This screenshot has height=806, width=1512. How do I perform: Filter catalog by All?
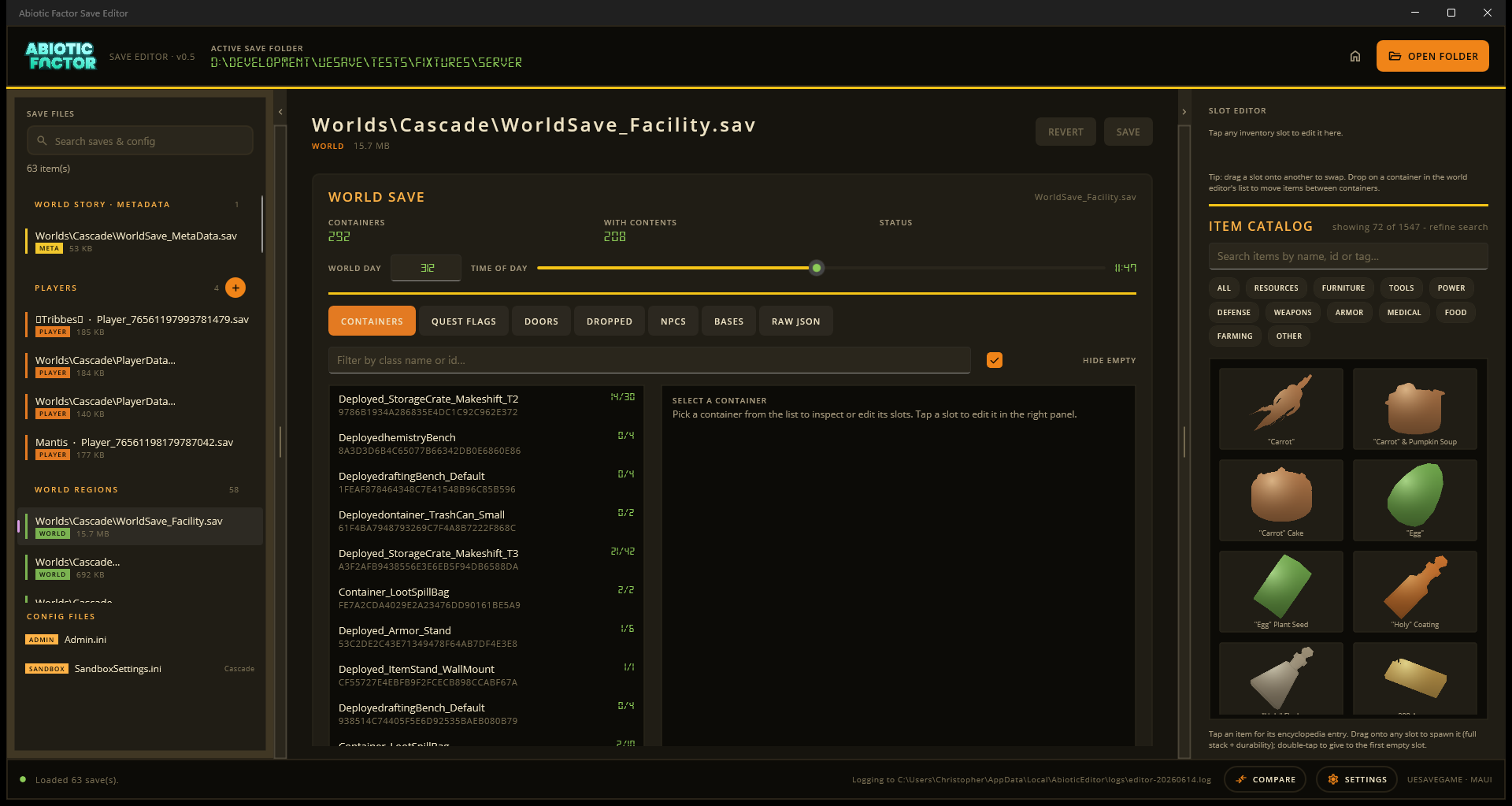[1224, 288]
